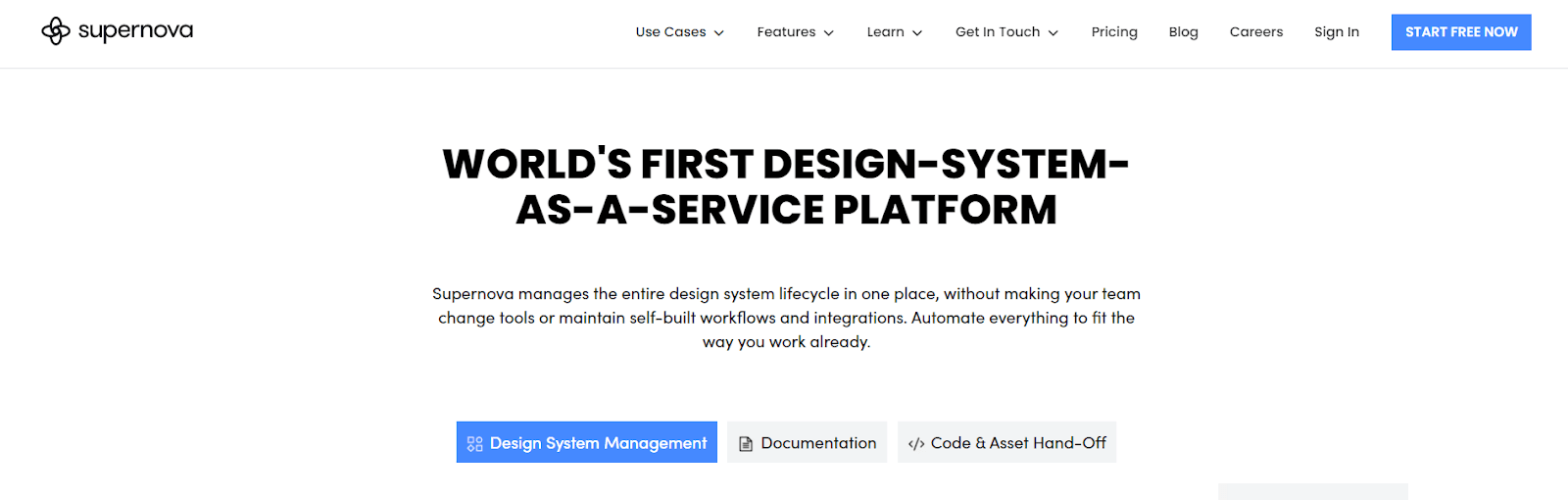Image resolution: width=1568 pixels, height=500 pixels.
Task: Open the Careers page
Action: (x=1255, y=32)
